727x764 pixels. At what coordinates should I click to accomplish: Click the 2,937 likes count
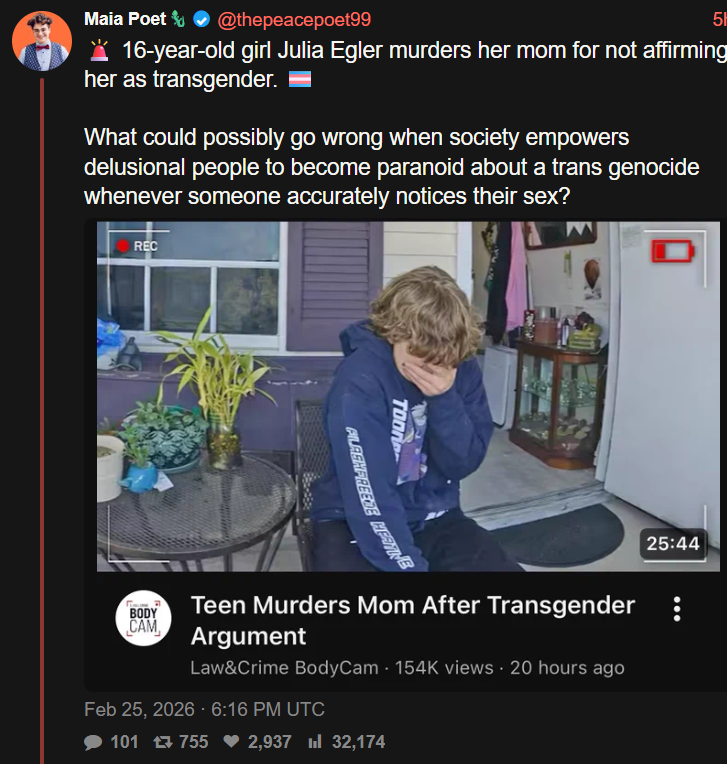[269, 742]
